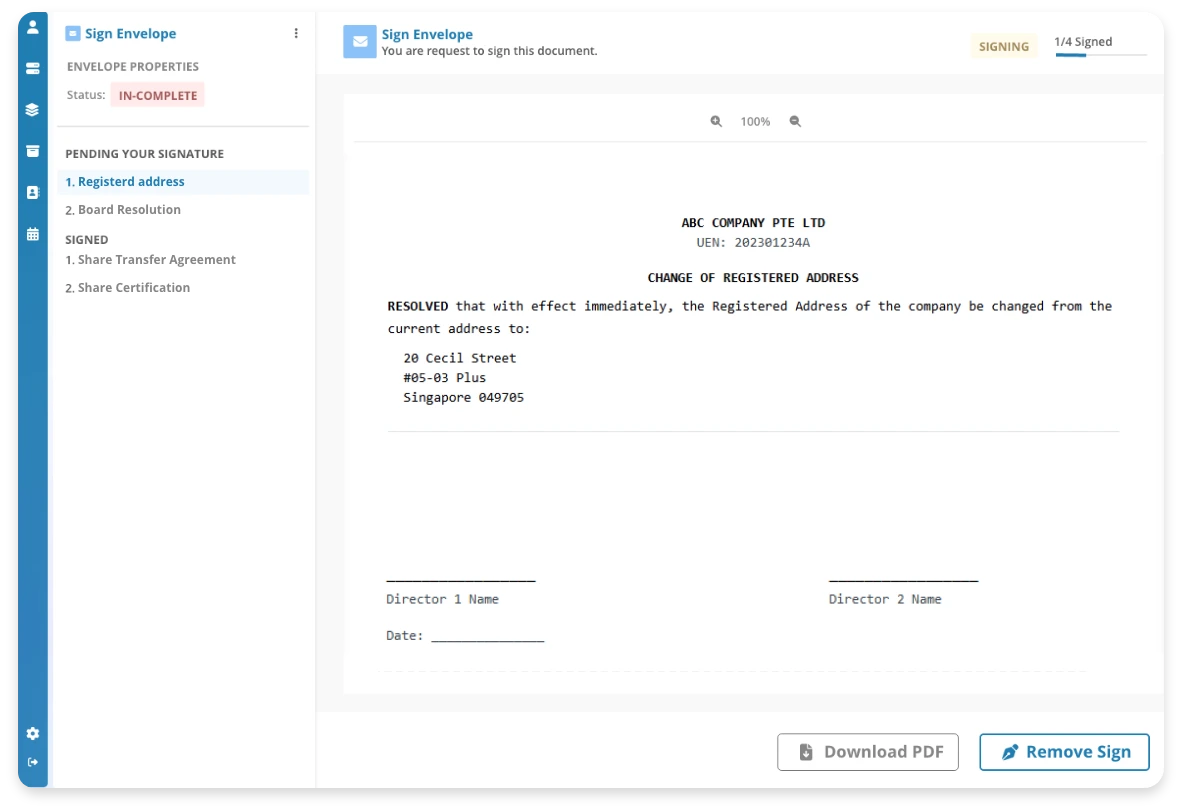1182x812 pixels.
Task: Click the Remove Sign button
Action: [1063, 751]
